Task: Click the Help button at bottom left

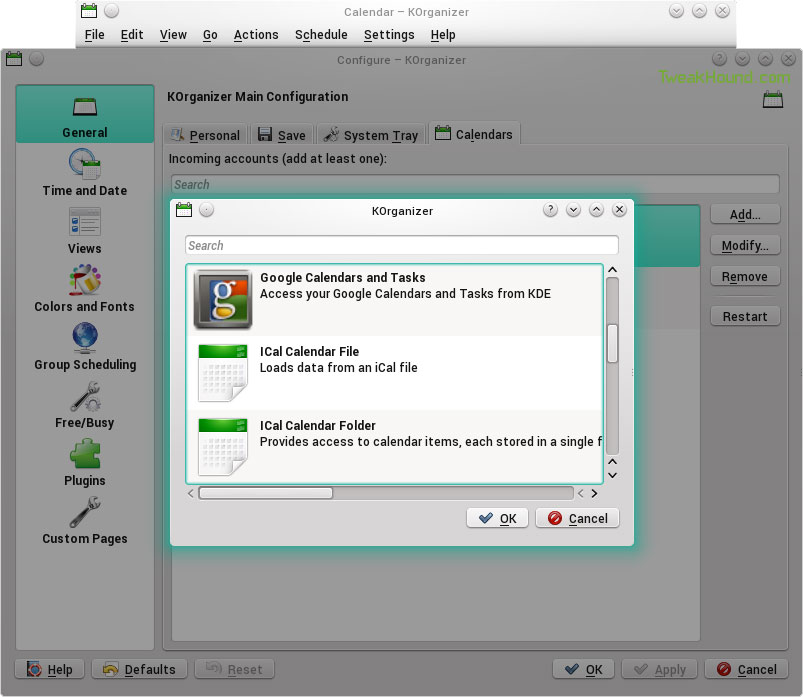Action: (50, 669)
